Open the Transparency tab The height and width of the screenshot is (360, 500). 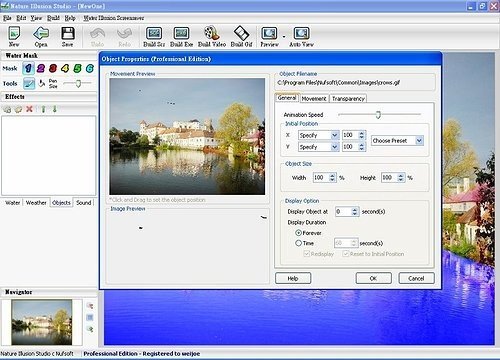click(348, 99)
